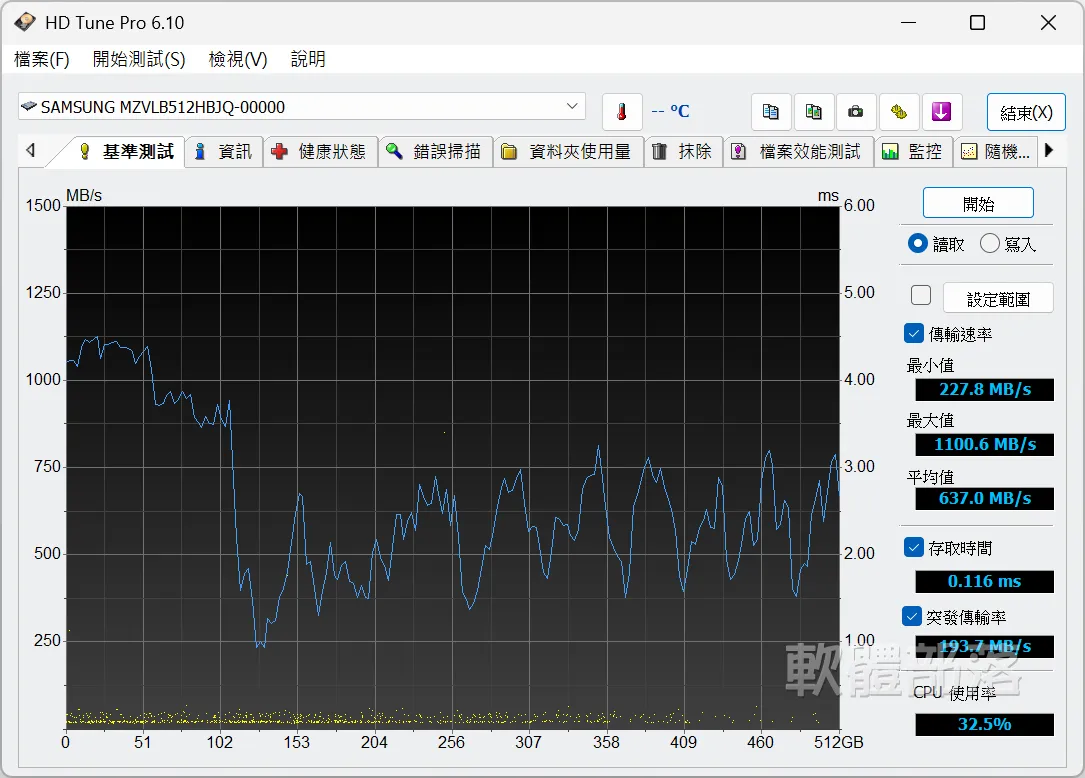The image size is (1085, 778).
Task: Click the trash can erase icon
Action: (x=659, y=152)
